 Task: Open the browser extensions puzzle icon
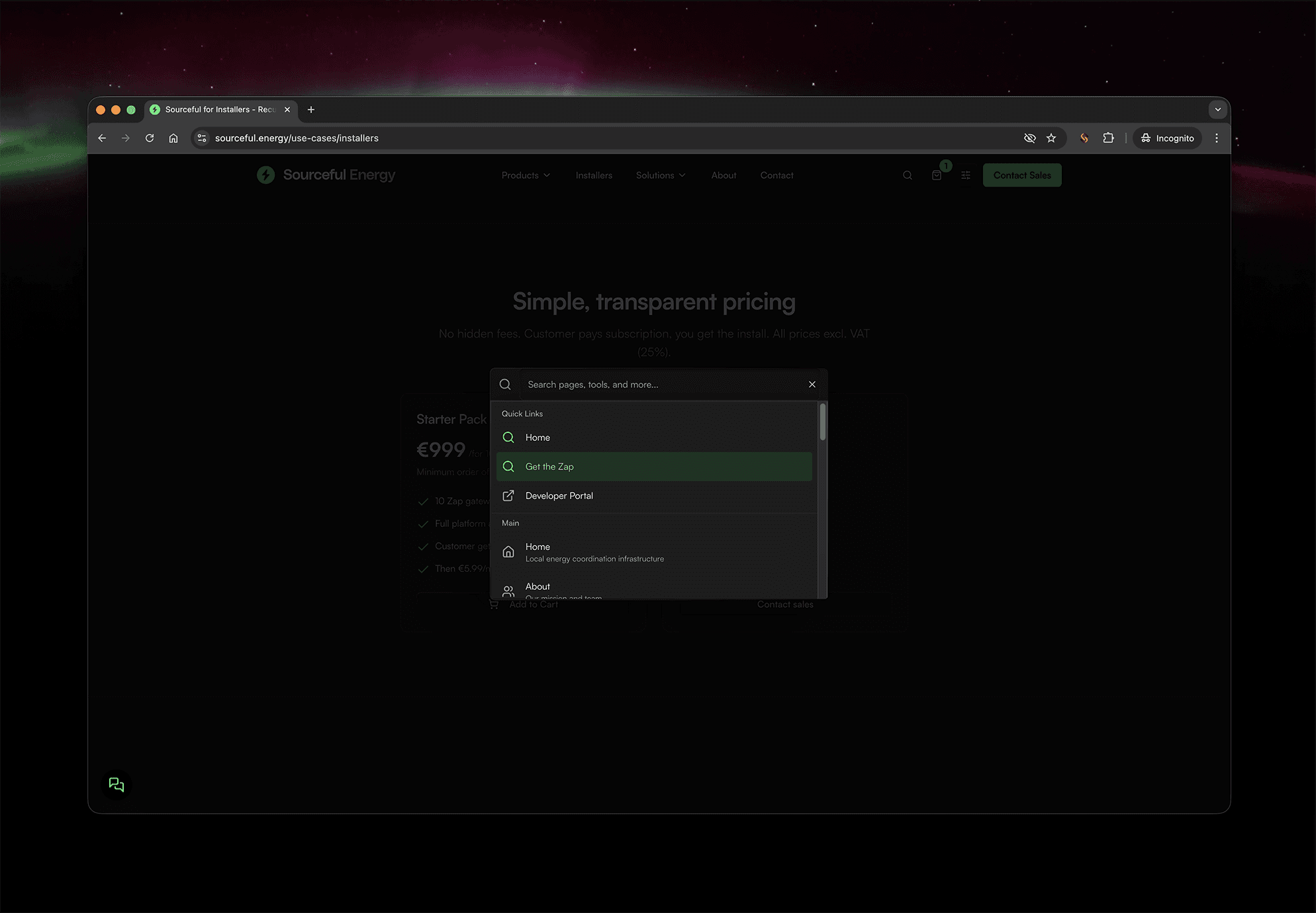[1108, 138]
